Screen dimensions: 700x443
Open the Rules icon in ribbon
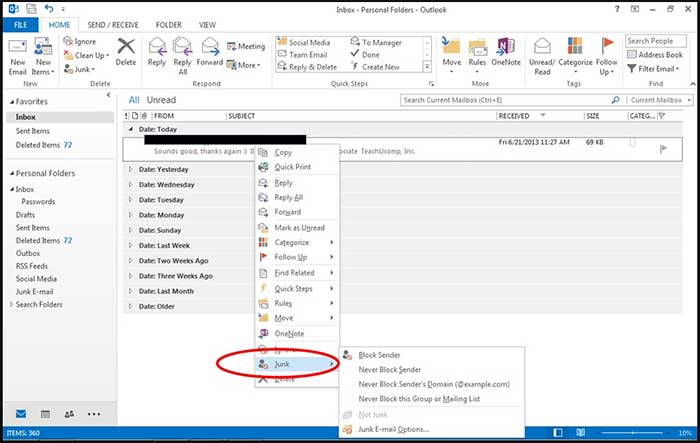[x=477, y=47]
